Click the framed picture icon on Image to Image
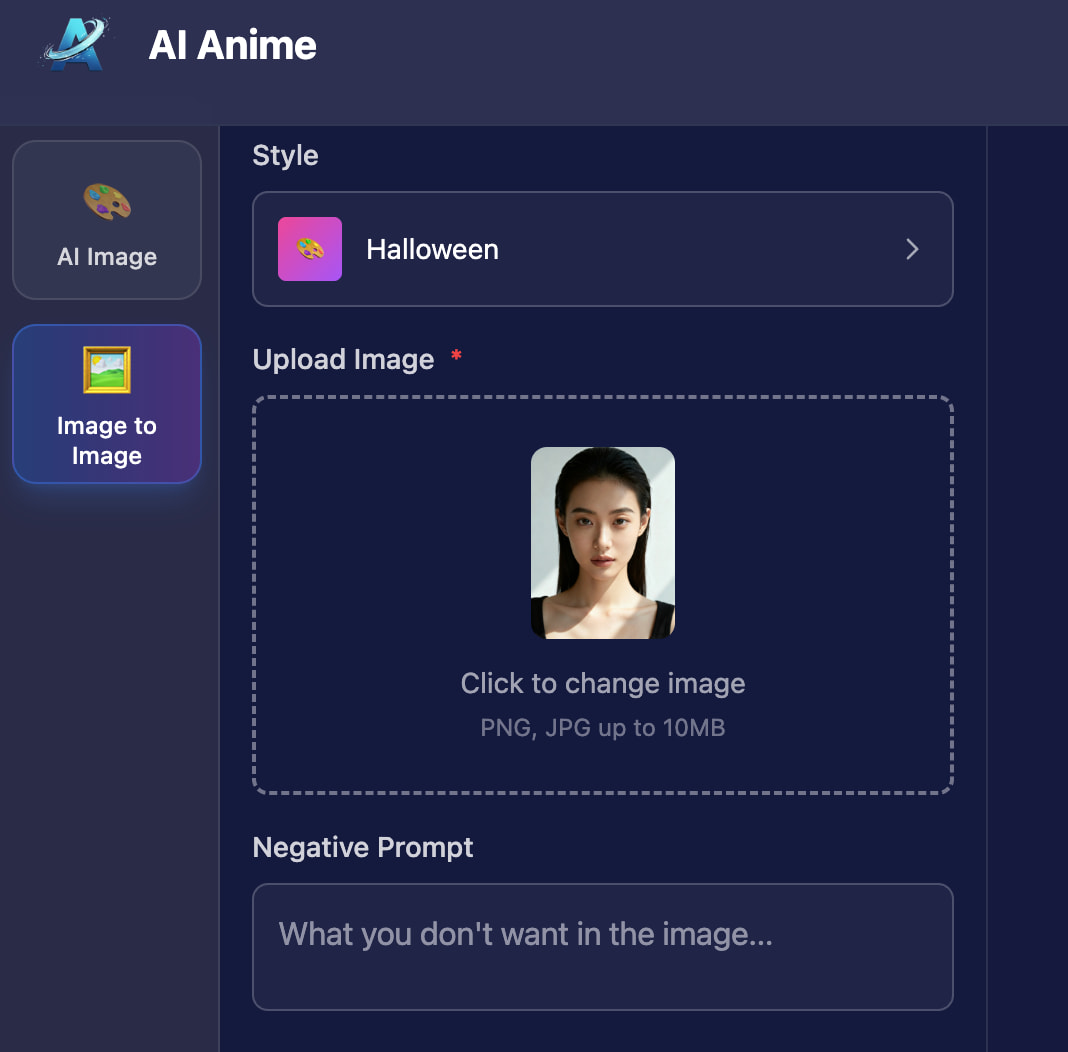 [107, 369]
